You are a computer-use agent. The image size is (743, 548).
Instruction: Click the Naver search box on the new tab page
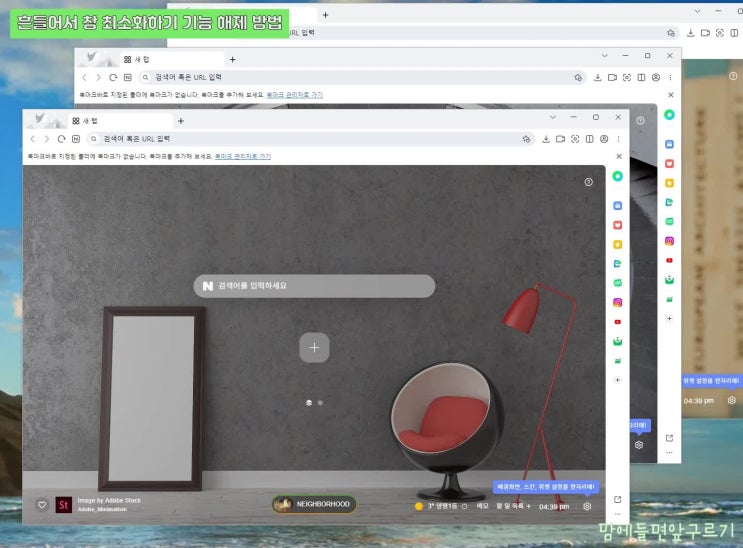click(x=314, y=286)
